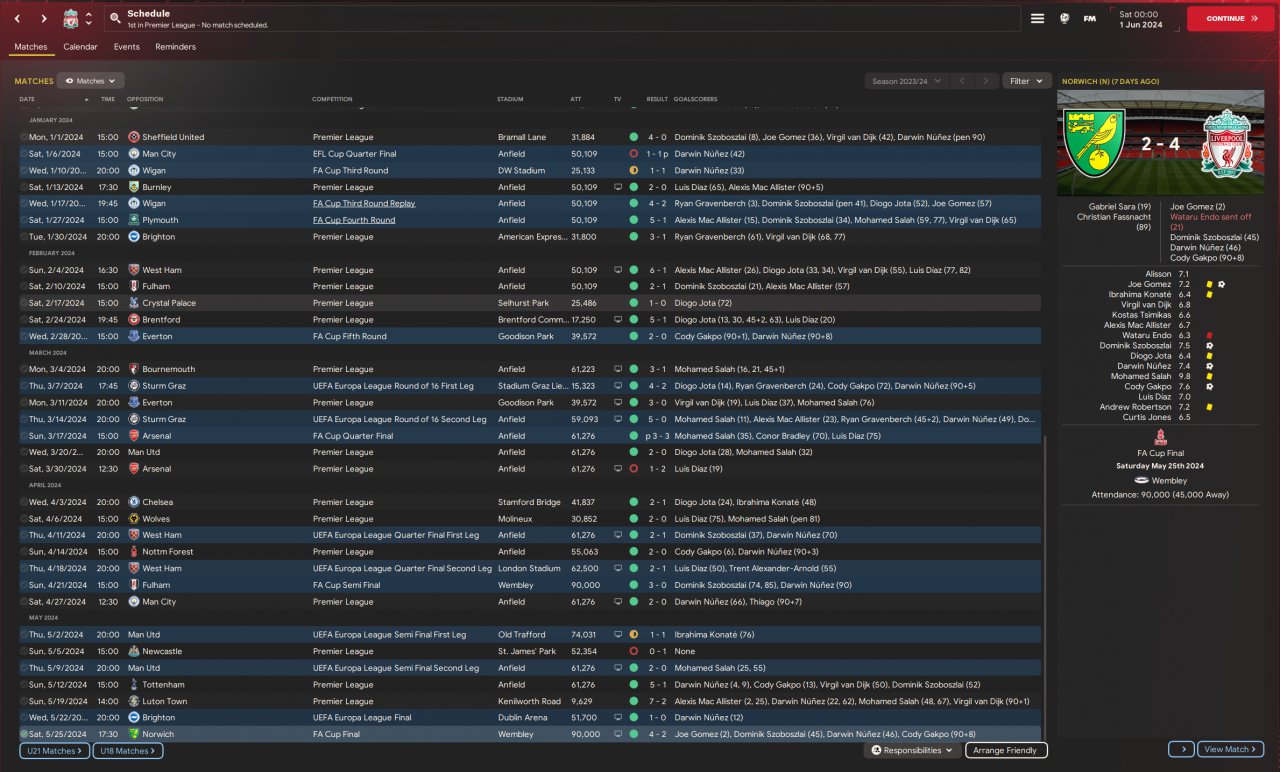The width and height of the screenshot is (1280, 772).
Task: Toggle the selector on the Newcastle row
Action: pyautogui.click(x=23, y=651)
